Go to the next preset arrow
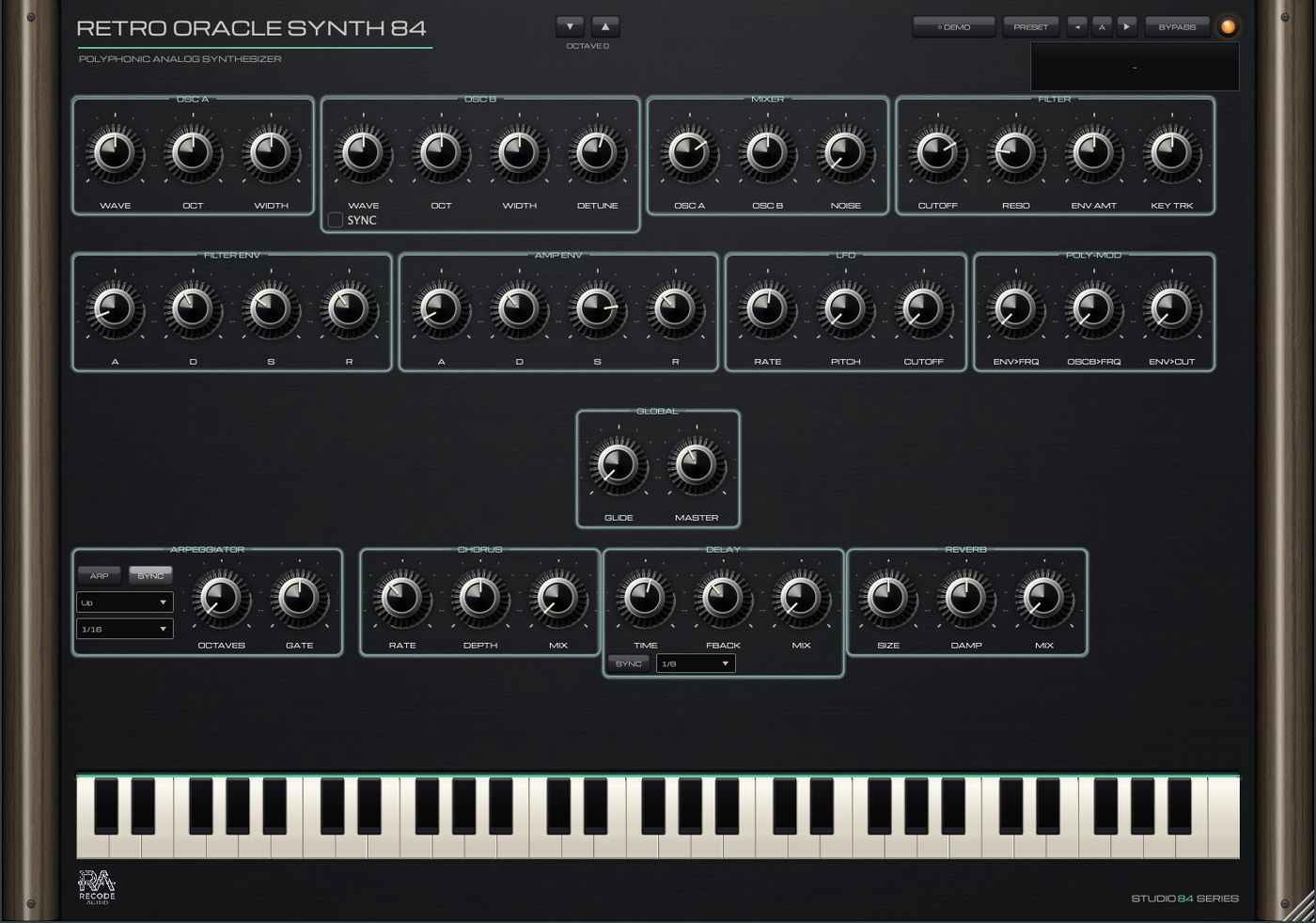1316x923 pixels. pyautogui.click(x=1127, y=27)
